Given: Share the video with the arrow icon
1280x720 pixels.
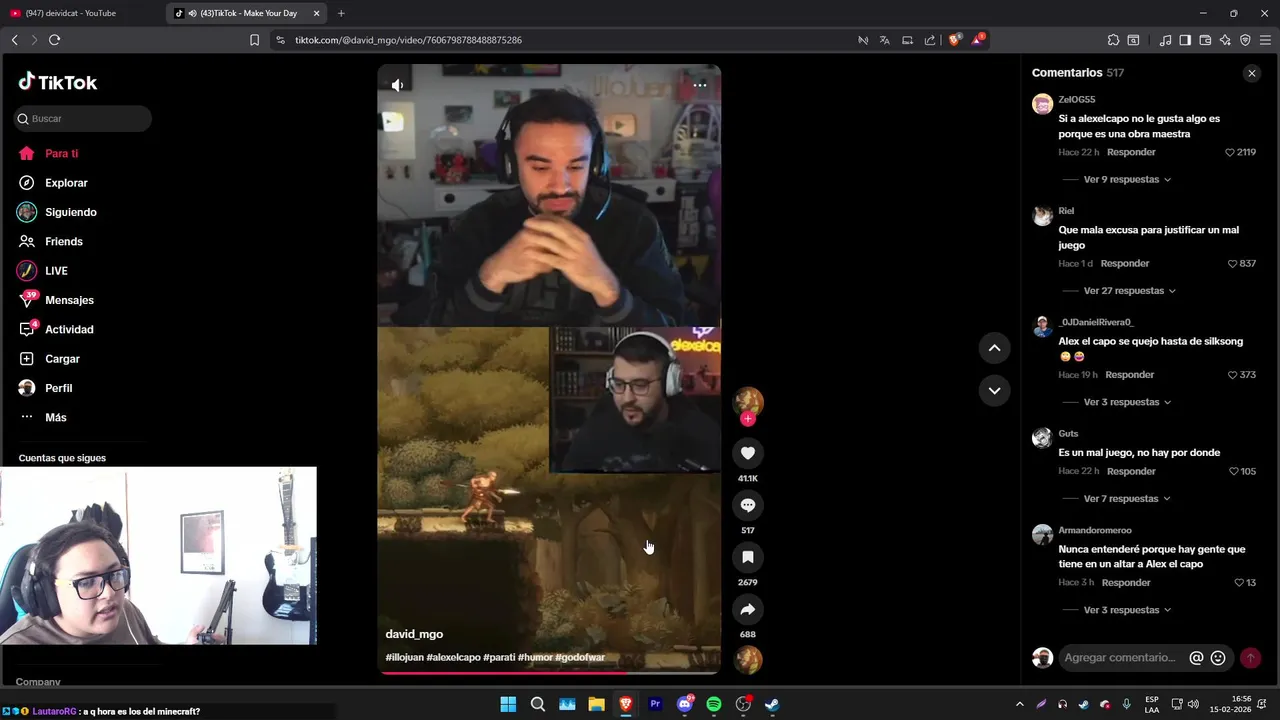Looking at the screenshot, I should (747, 609).
